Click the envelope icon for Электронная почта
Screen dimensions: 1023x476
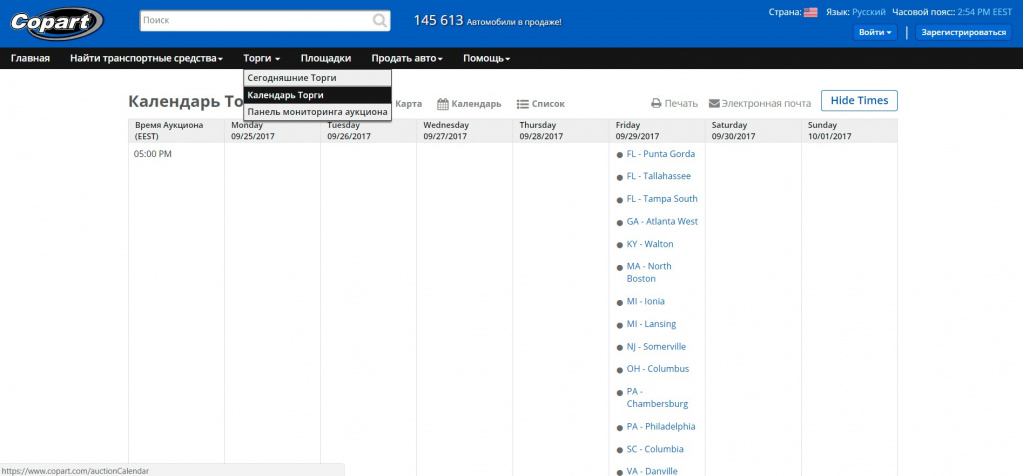(x=714, y=104)
